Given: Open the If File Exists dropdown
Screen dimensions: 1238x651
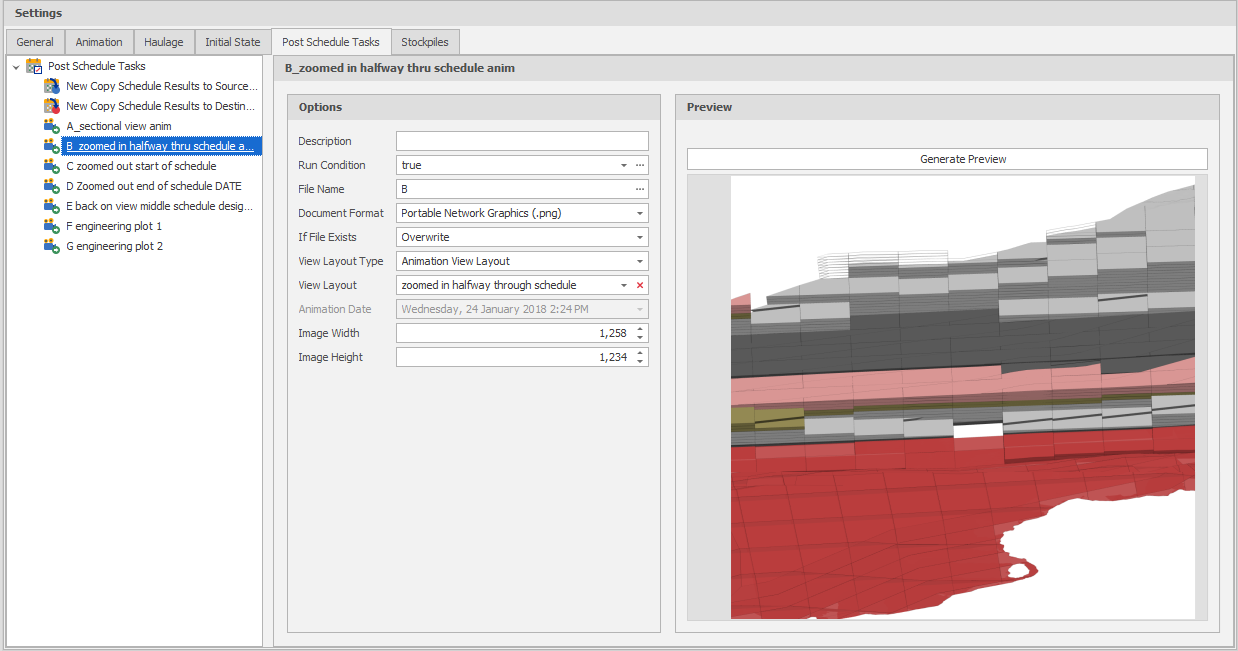Looking at the screenshot, I should pos(639,237).
